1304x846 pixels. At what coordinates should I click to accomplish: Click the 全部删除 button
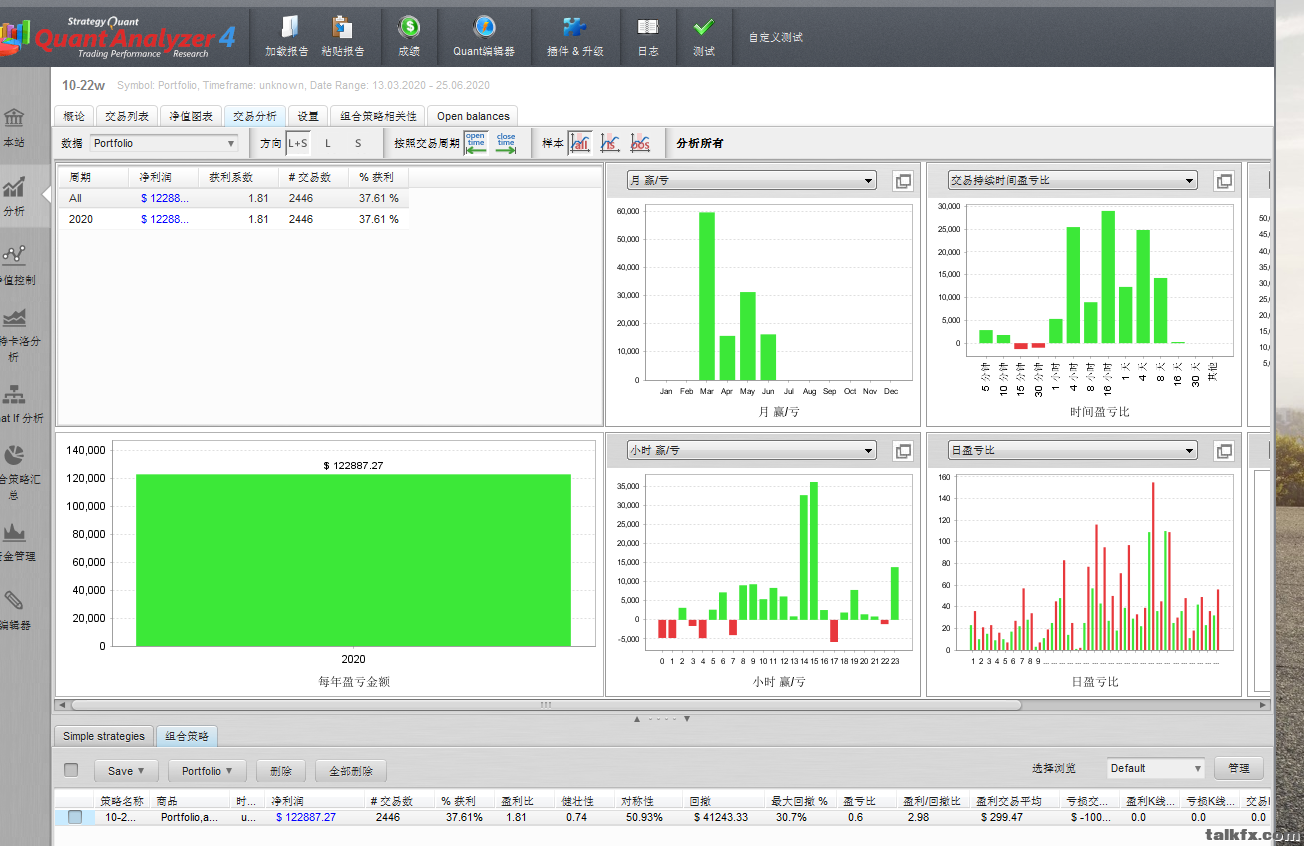click(x=351, y=771)
